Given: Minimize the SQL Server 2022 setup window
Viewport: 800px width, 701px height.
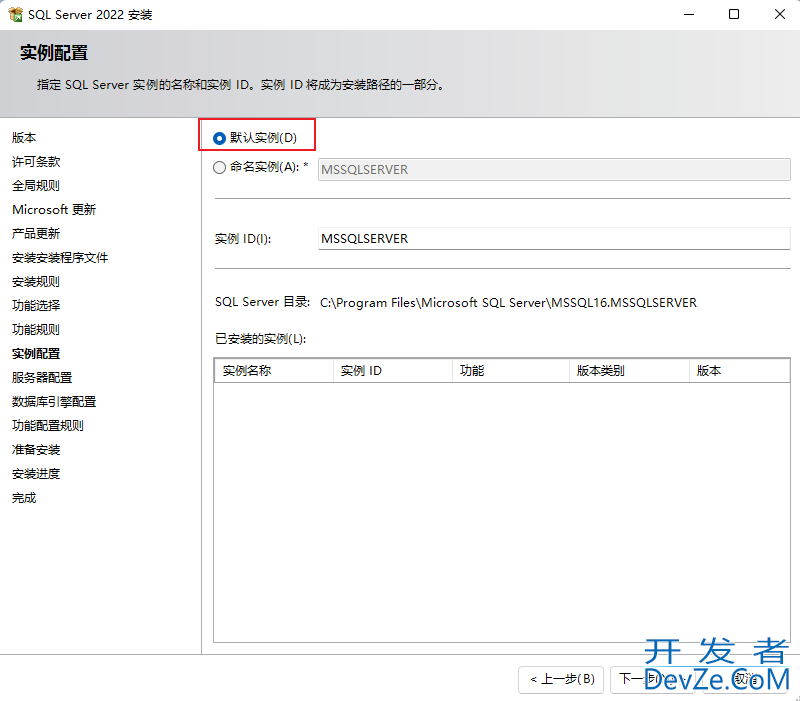Looking at the screenshot, I should coord(689,14).
